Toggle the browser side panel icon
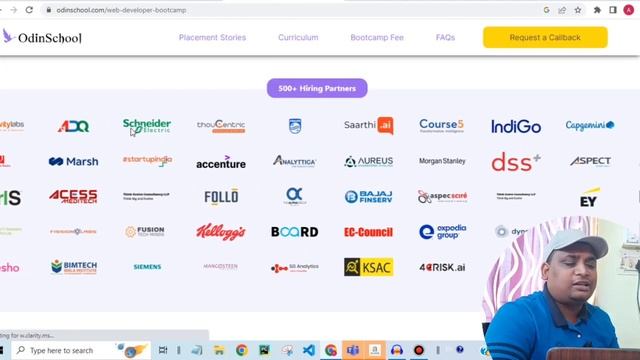Image resolution: width=640 pixels, height=360 pixels. point(613,10)
